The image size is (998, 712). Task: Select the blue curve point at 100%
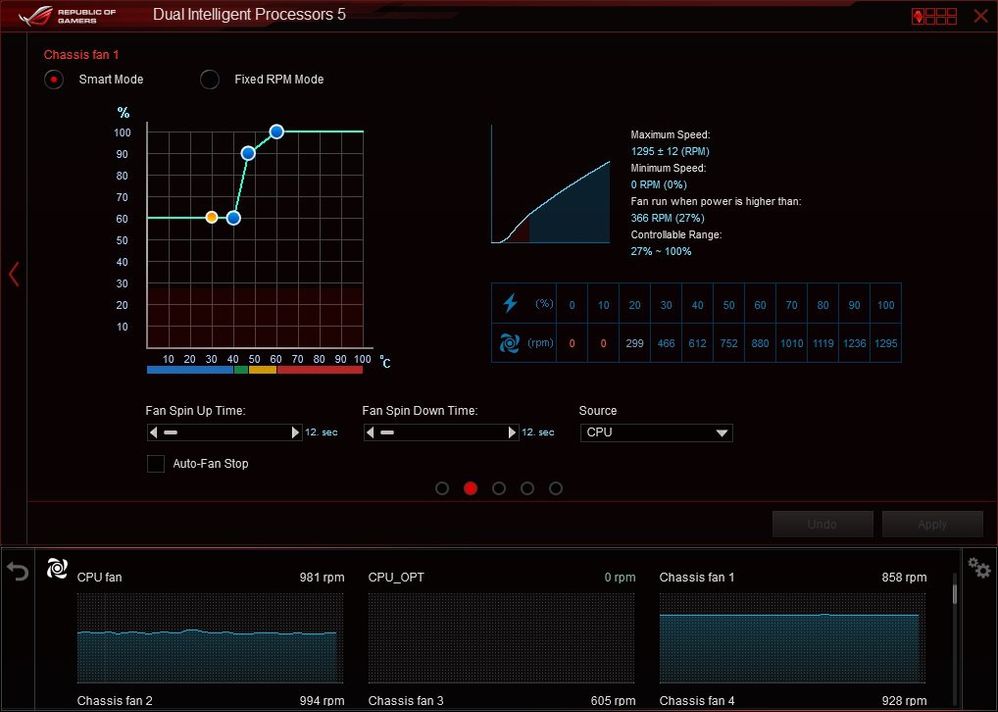click(x=276, y=132)
